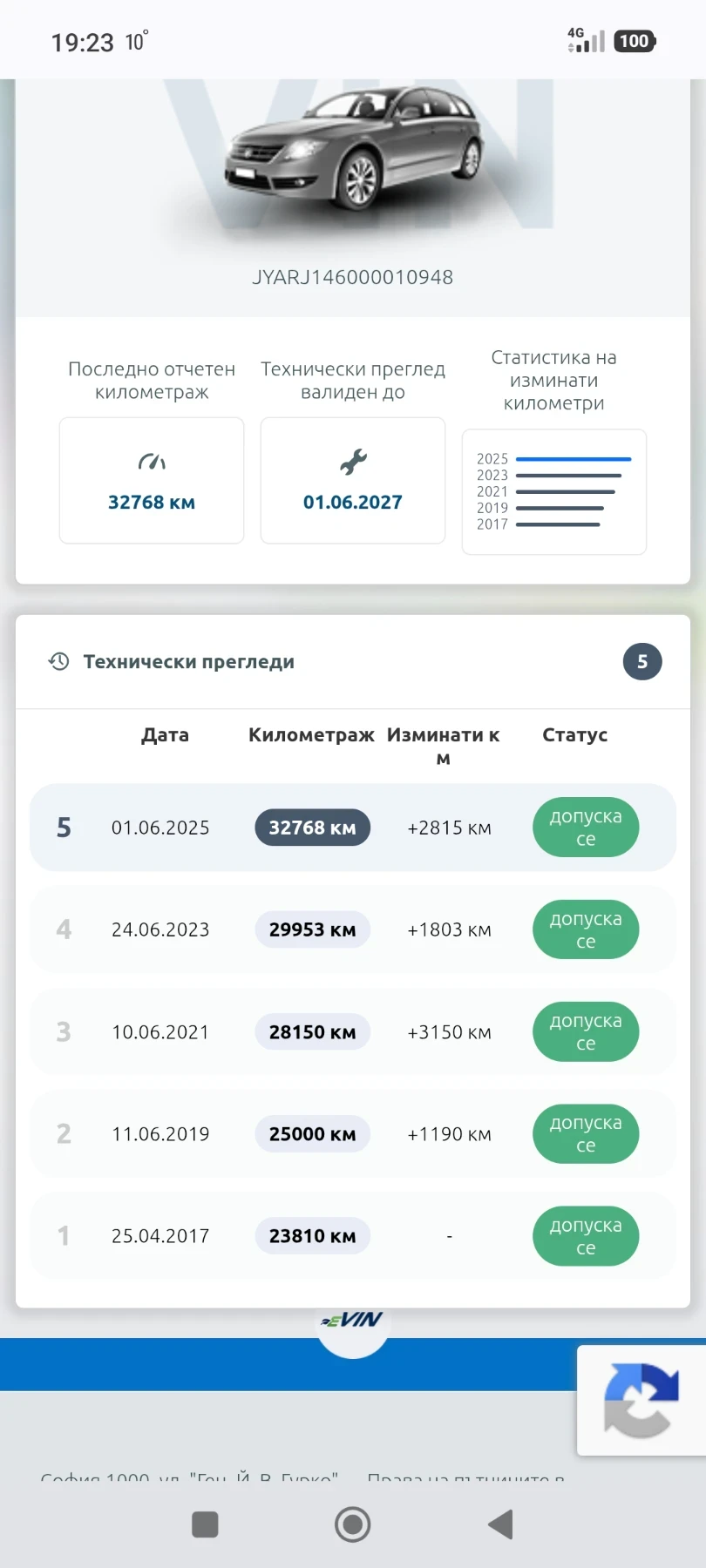Tap the Android recent apps square button
706x1568 pixels.
[x=205, y=1524]
